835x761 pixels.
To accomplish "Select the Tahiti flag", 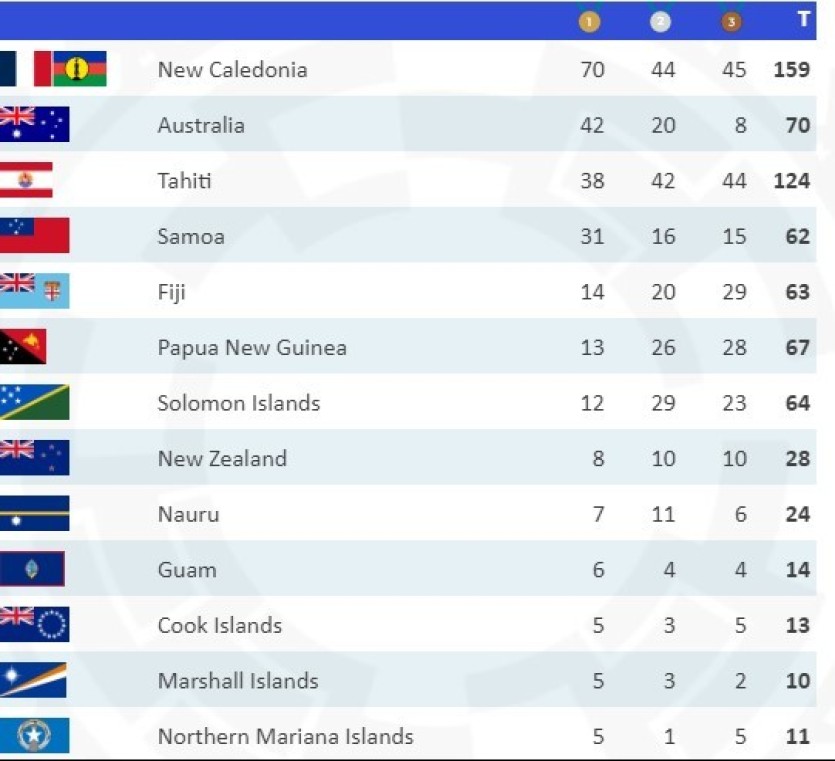I will (26, 181).
